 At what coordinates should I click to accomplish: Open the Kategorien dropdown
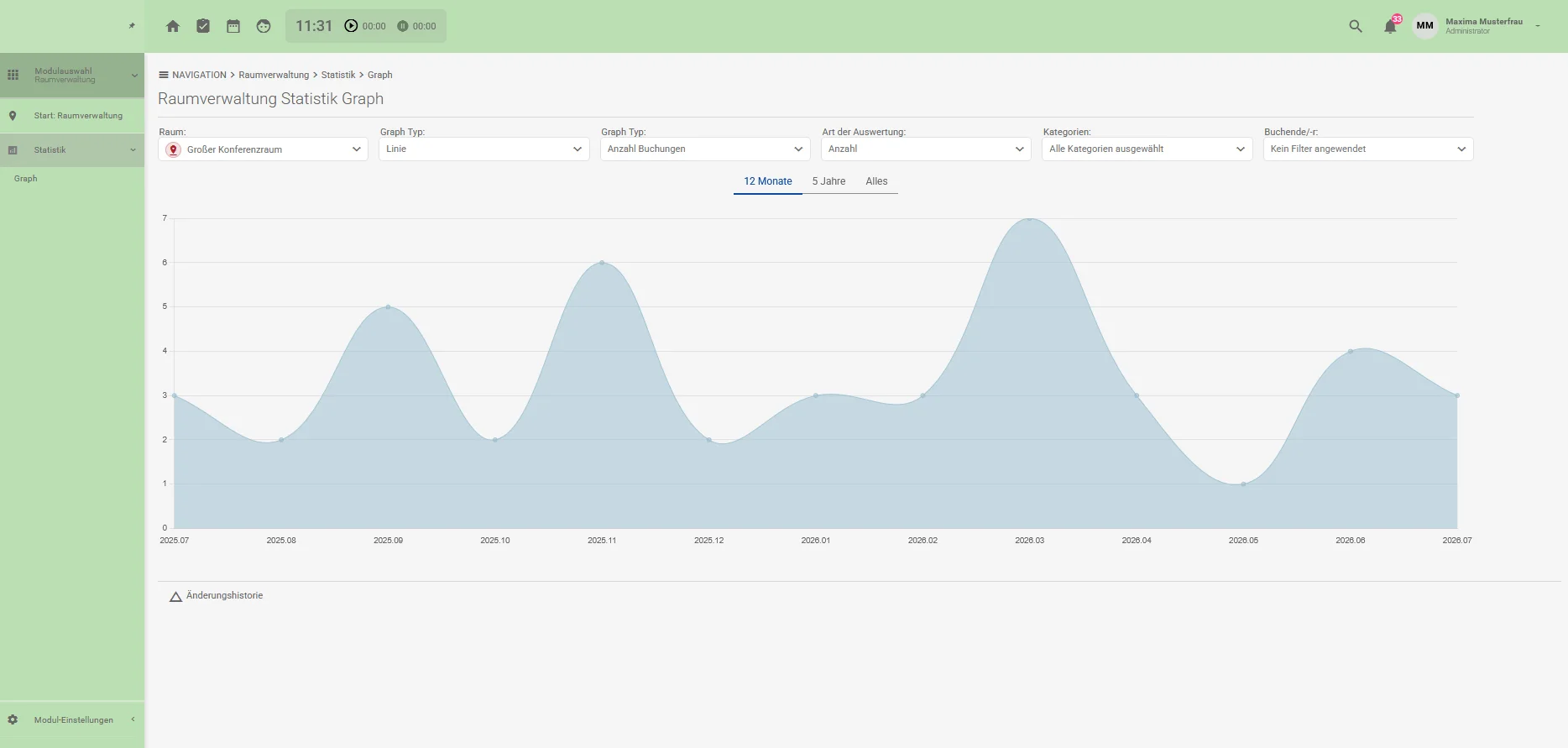[1147, 149]
